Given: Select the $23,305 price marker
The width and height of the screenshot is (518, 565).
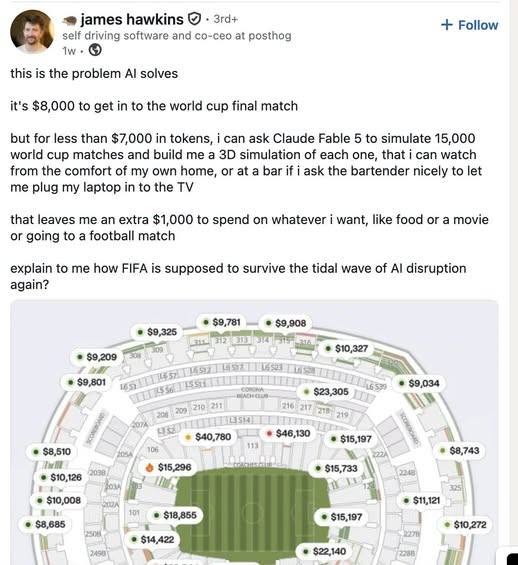Looking at the screenshot, I should click(326, 392).
